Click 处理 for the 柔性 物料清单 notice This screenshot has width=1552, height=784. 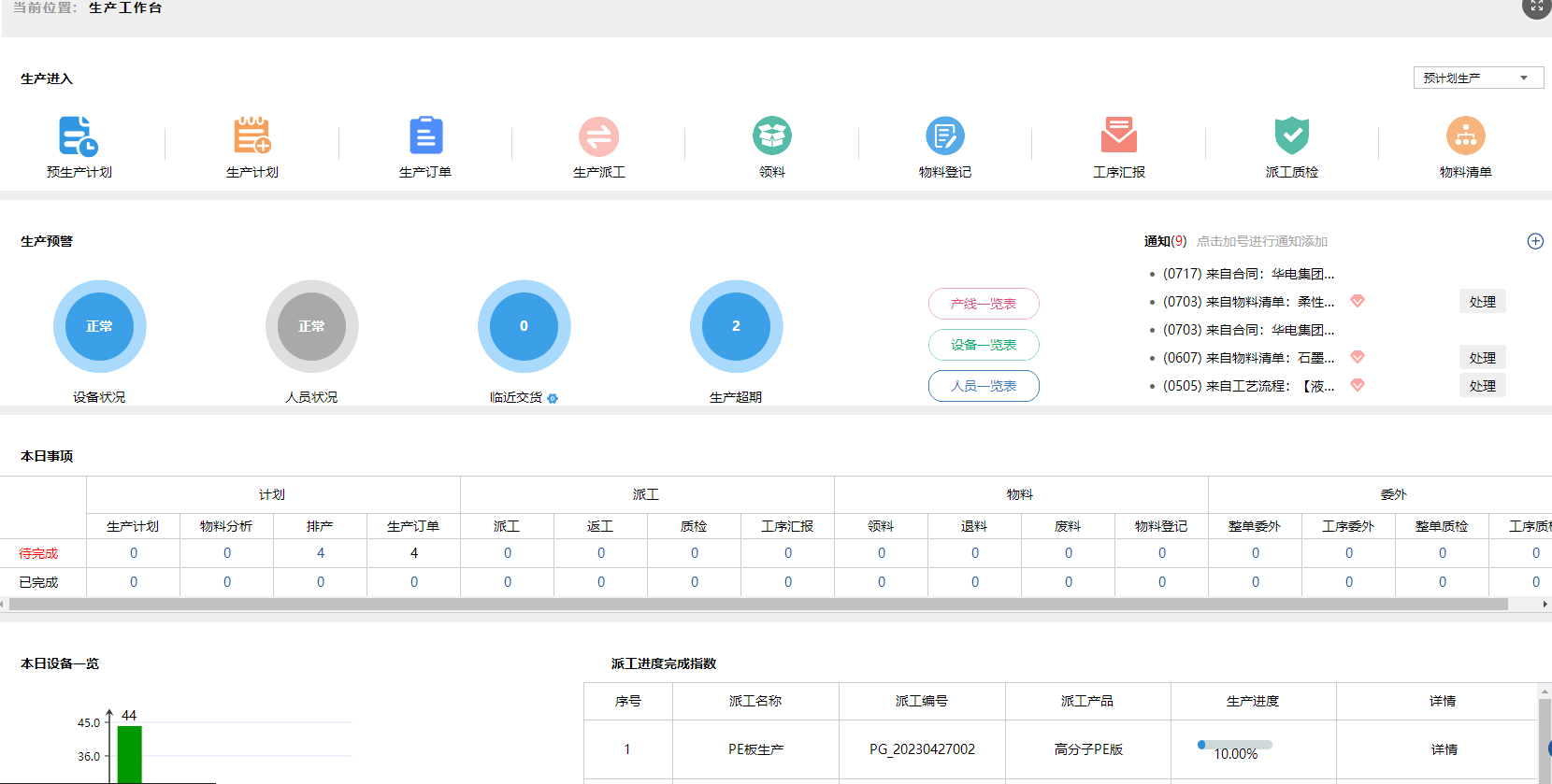click(x=1483, y=302)
